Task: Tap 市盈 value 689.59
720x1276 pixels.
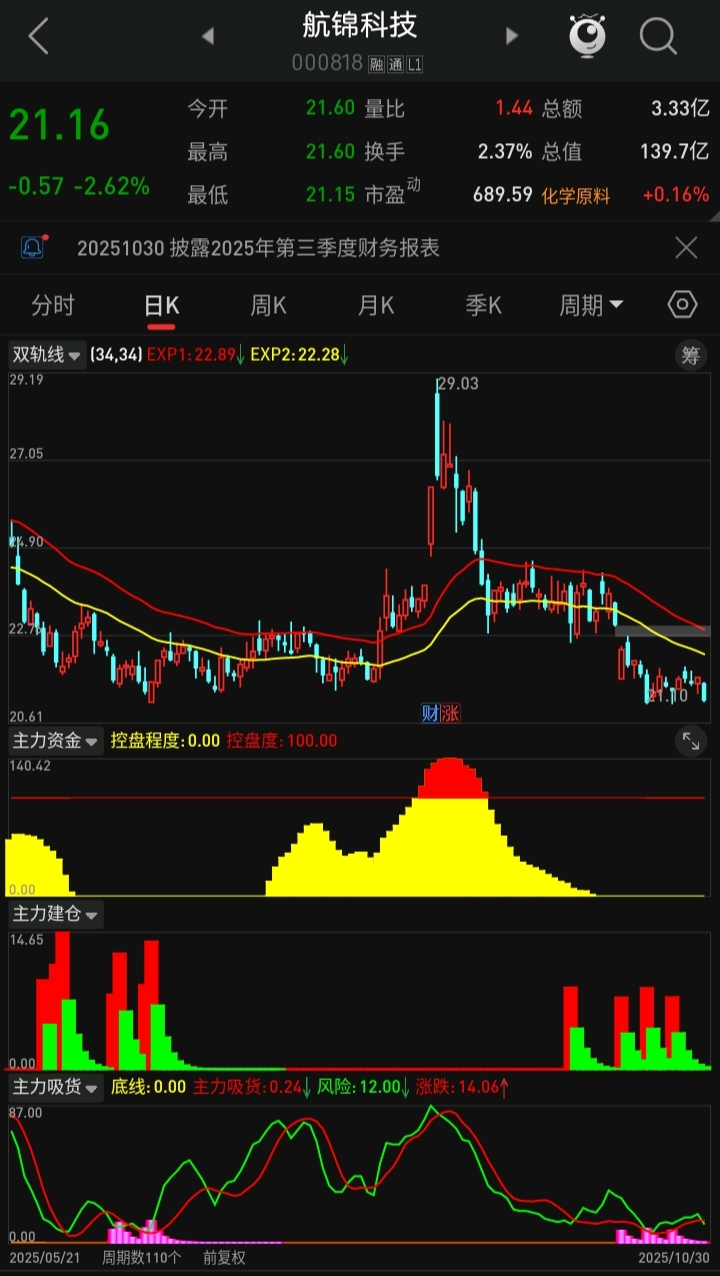Action: coord(503,195)
